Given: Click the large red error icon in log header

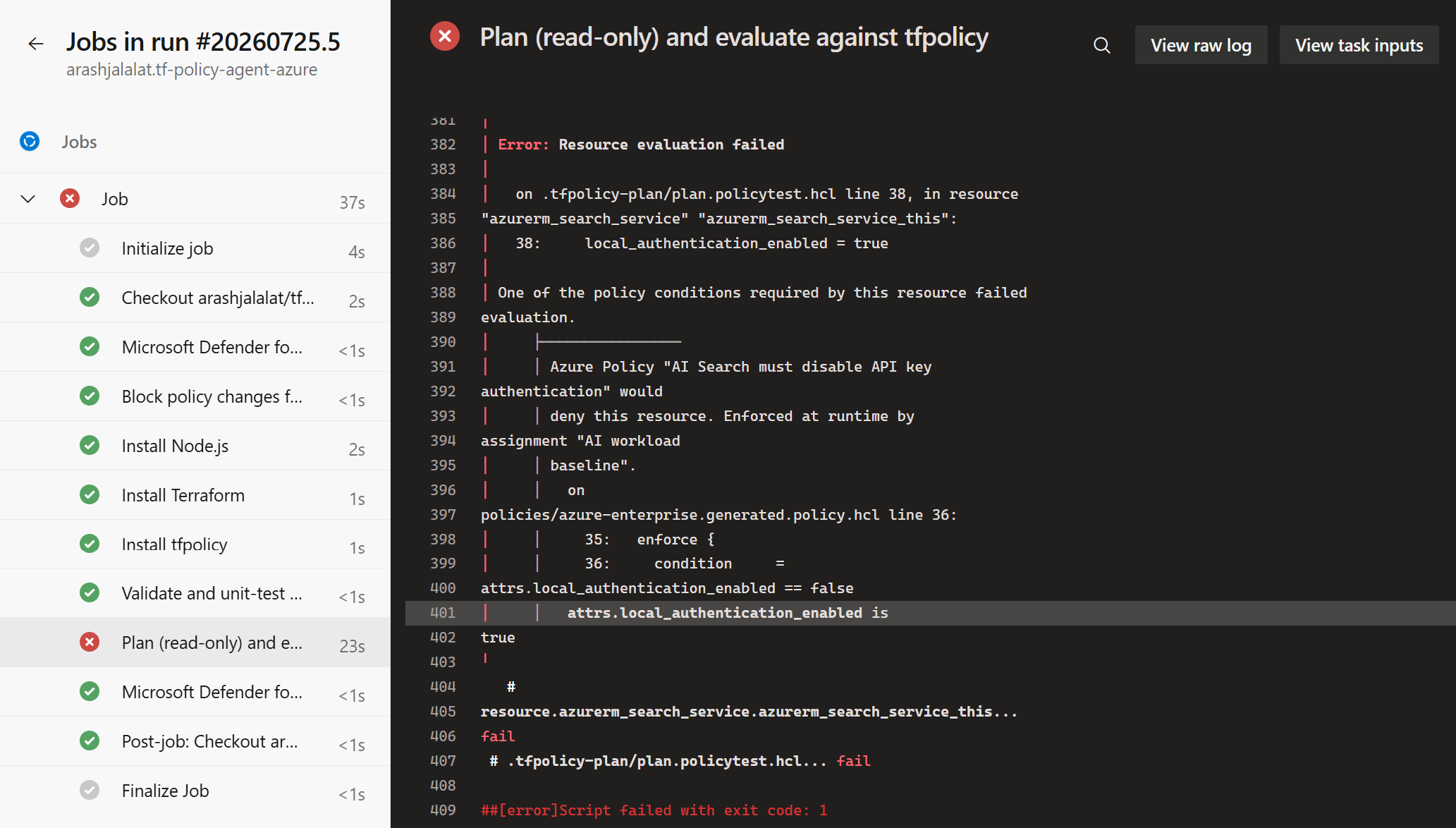Looking at the screenshot, I should pyautogui.click(x=445, y=37).
